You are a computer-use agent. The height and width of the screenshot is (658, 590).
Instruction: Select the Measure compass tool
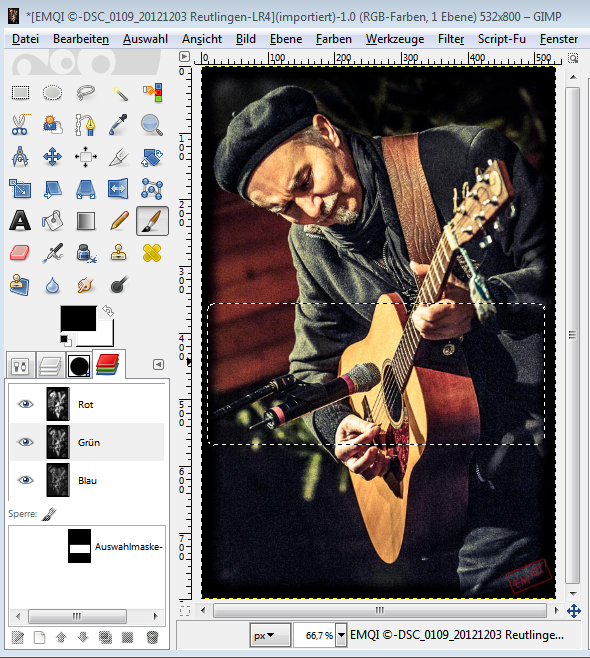[20, 157]
